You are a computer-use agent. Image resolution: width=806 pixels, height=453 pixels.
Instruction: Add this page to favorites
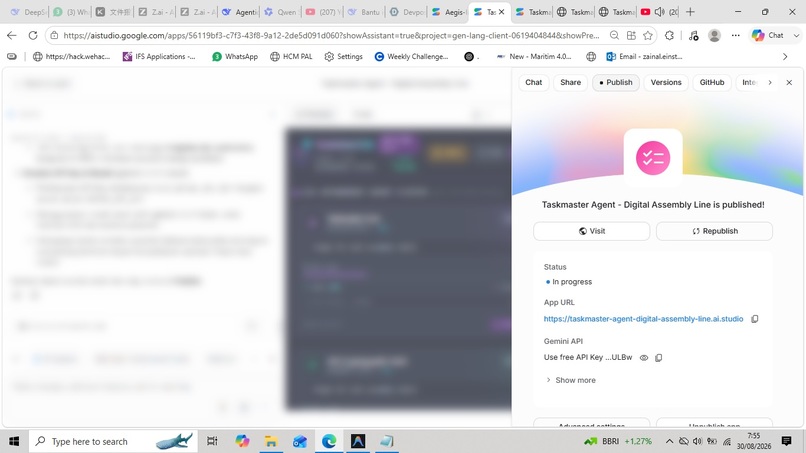tap(648, 35)
